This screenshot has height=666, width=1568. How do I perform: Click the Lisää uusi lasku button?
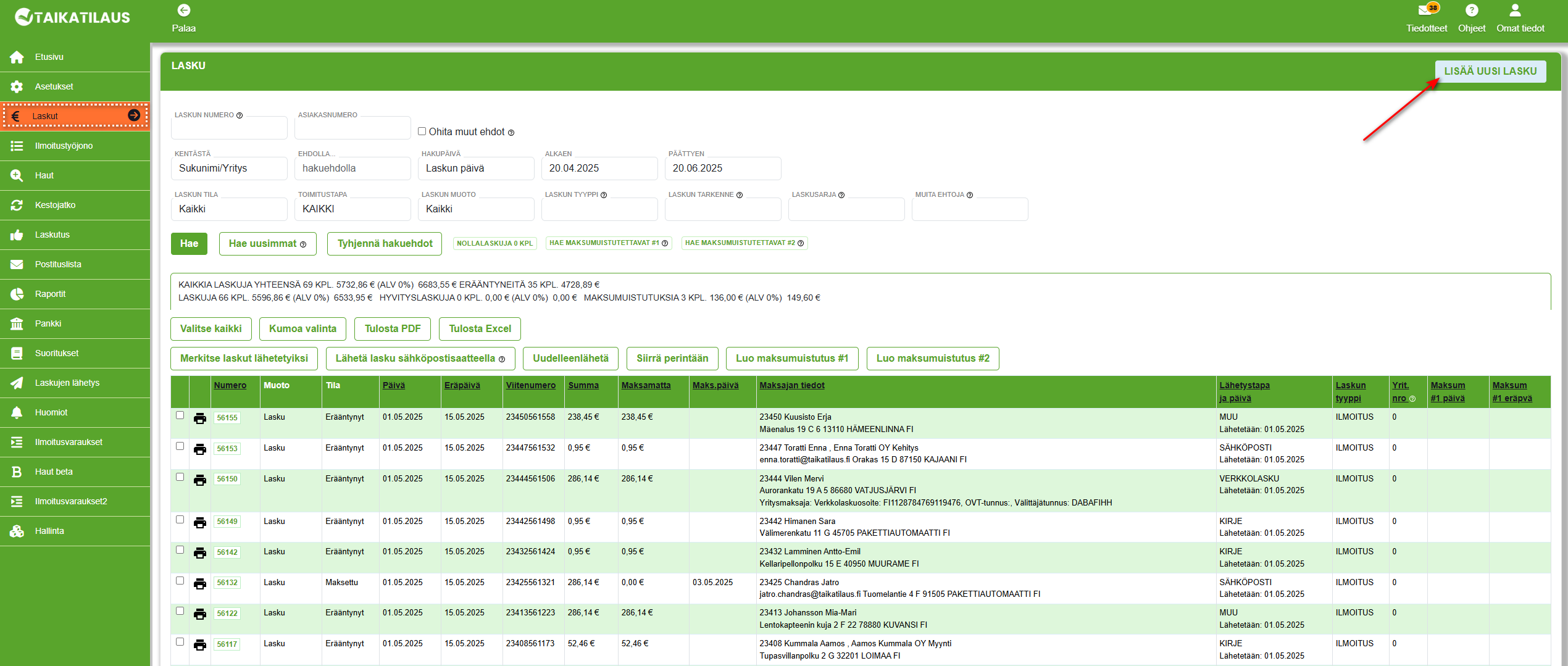1490,71
